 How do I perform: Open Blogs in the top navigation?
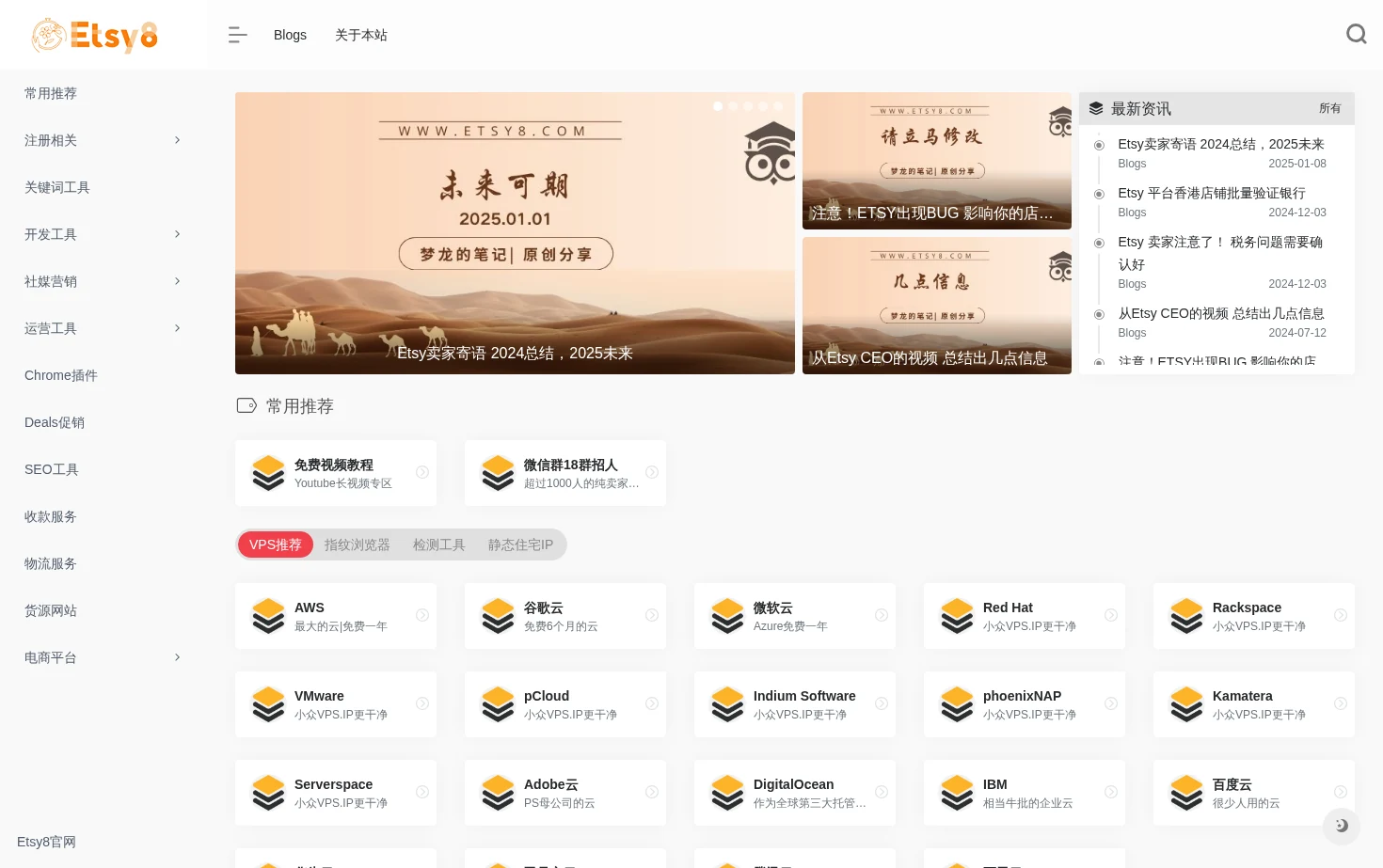pyautogui.click(x=290, y=35)
